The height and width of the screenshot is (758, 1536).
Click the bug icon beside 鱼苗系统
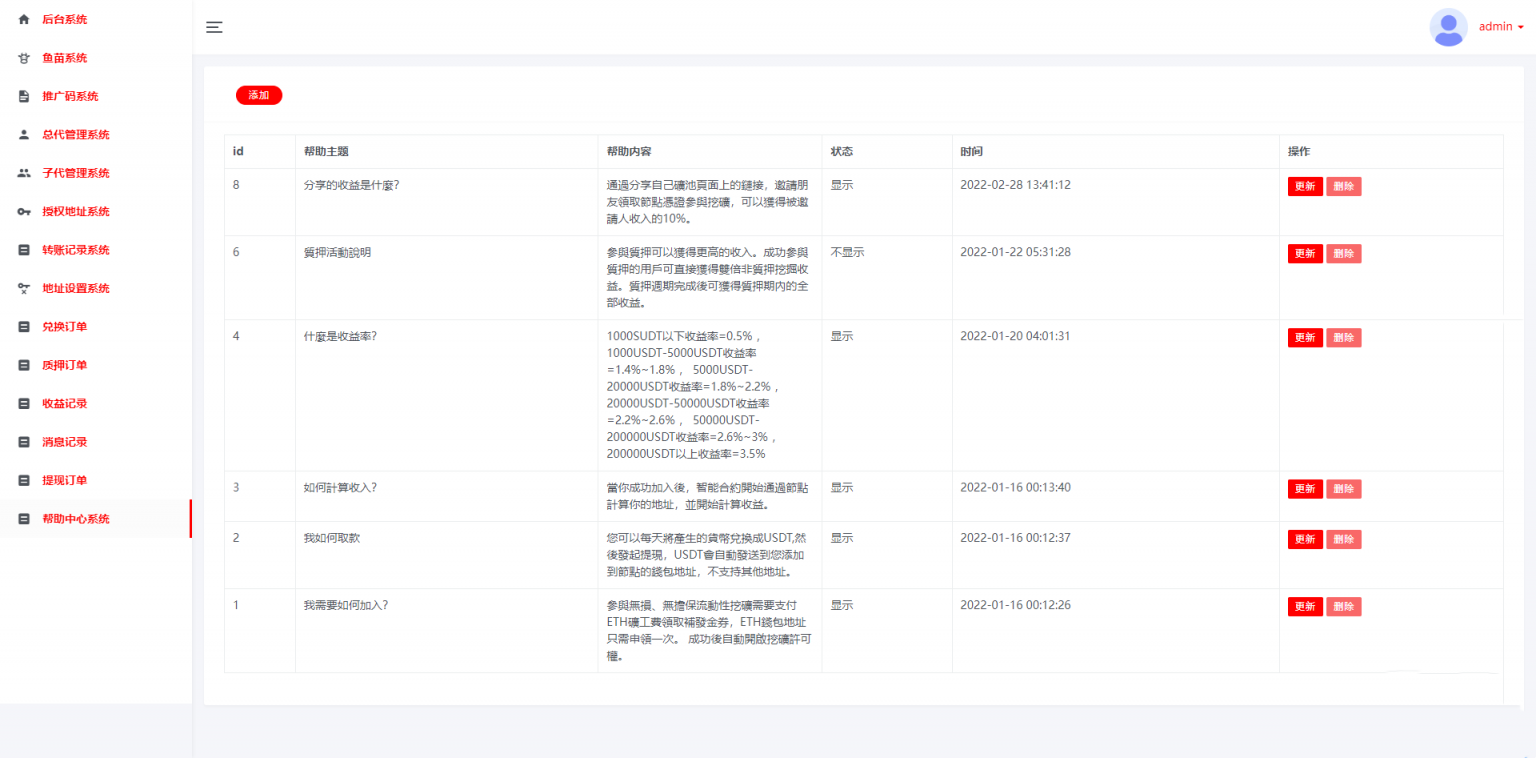pos(24,58)
